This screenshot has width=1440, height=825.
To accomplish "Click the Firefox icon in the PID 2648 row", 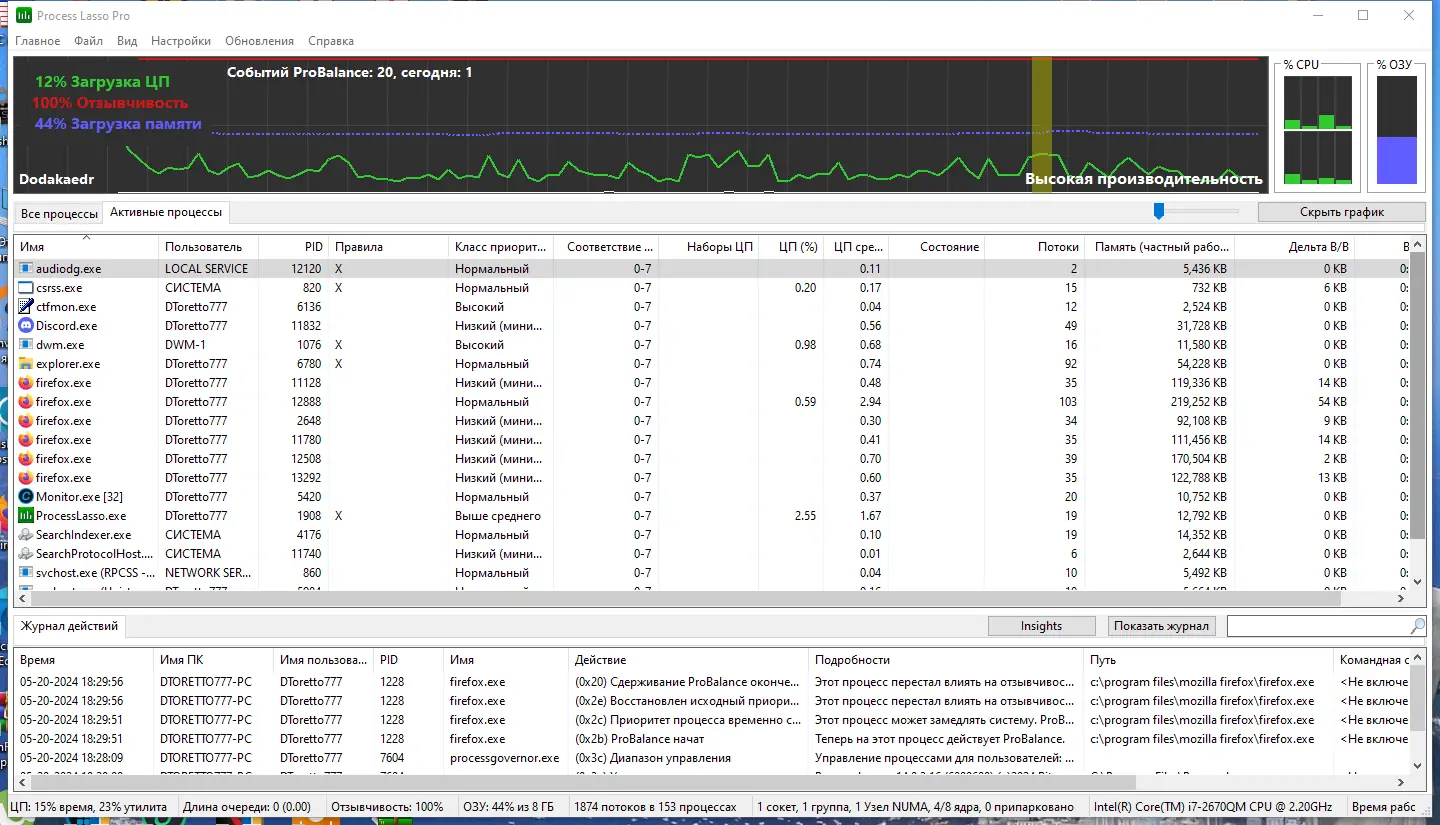I will [x=26, y=421].
